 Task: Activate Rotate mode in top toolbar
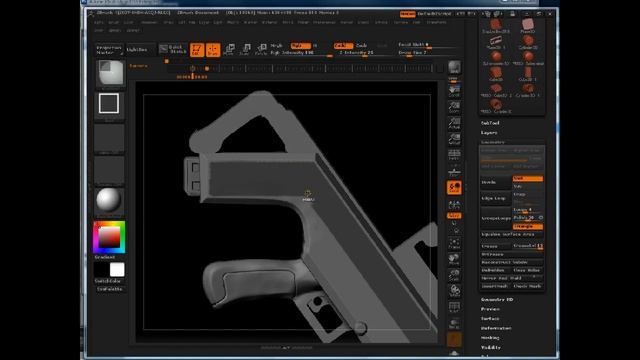pyautogui.click(x=260, y=50)
